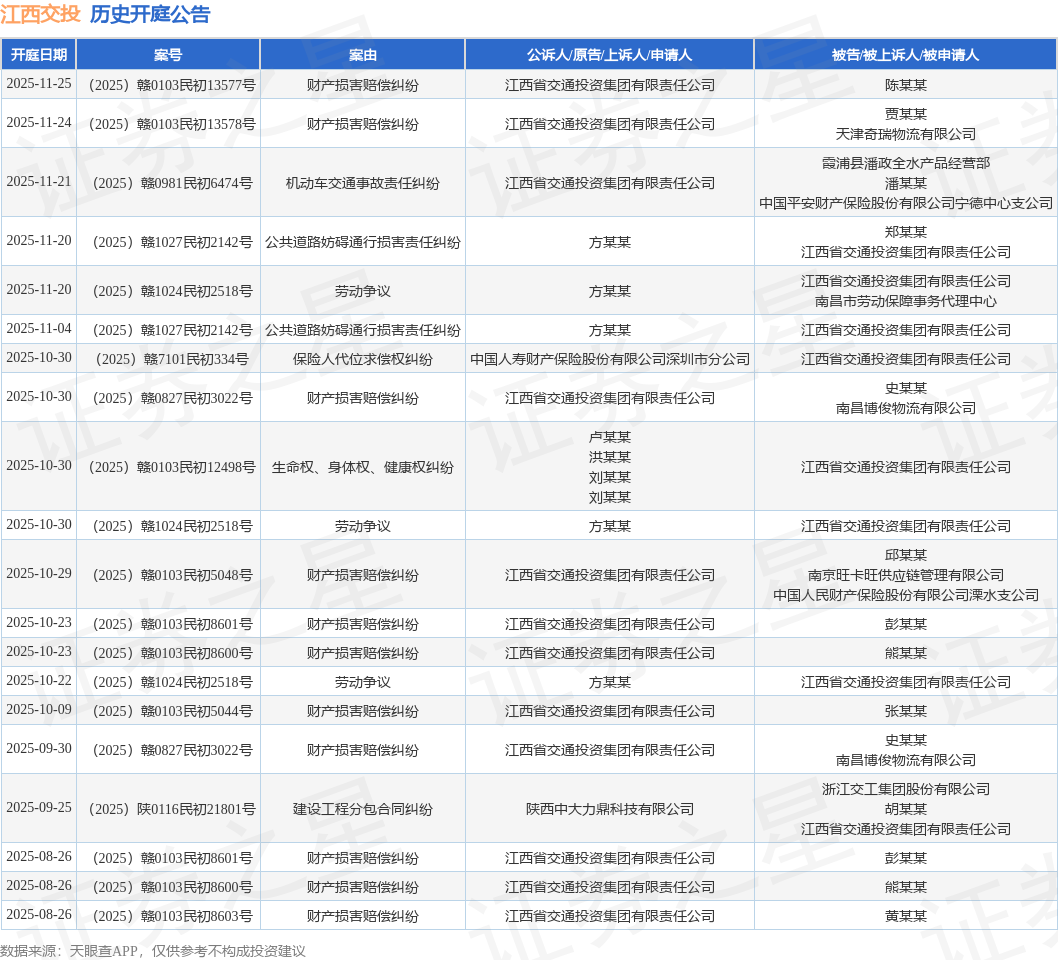Select 中国人民财产保险股份有限公司溧水支公司 text
The width and height of the screenshot is (1058, 960).
(906, 595)
